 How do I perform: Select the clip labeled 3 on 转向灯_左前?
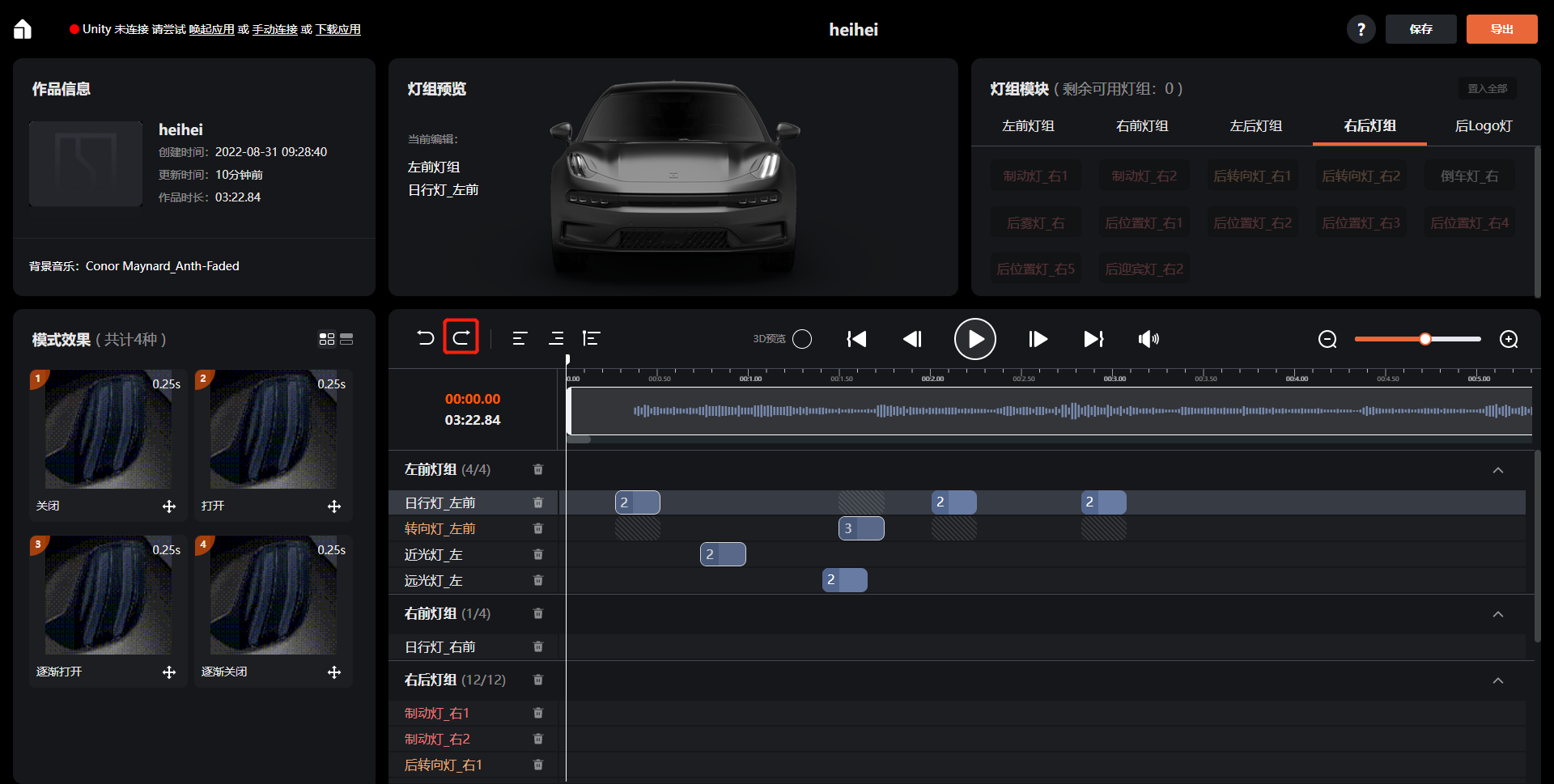click(x=861, y=528)
